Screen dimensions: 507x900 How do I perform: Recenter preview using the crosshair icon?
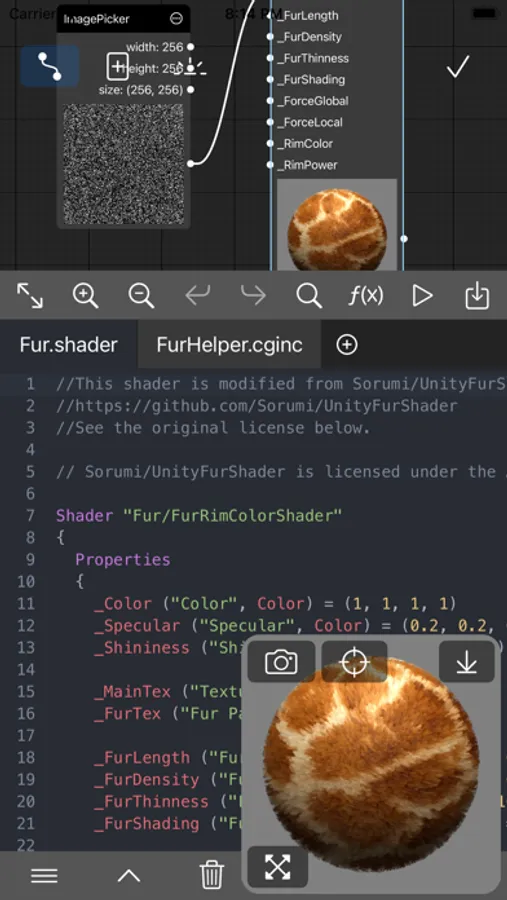pyautogui.click(x=354, y=662)
